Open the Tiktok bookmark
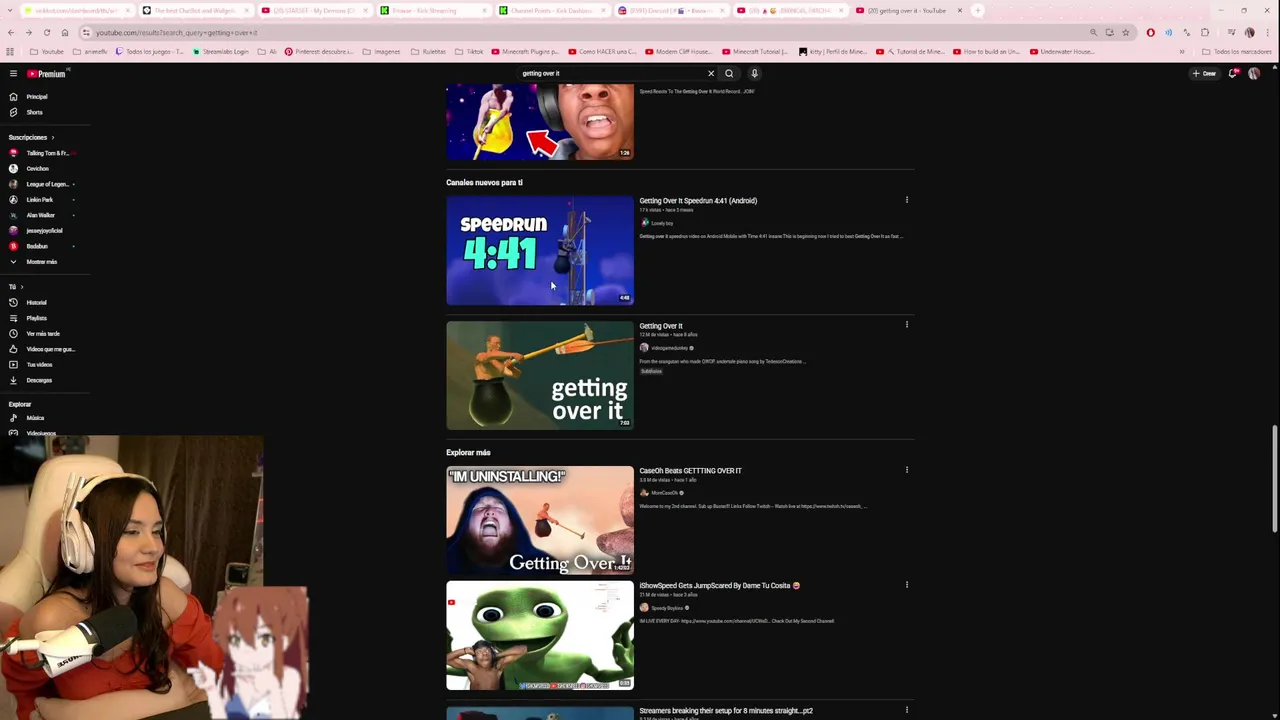The image size is (1280, 720). (x=470, y=52)
